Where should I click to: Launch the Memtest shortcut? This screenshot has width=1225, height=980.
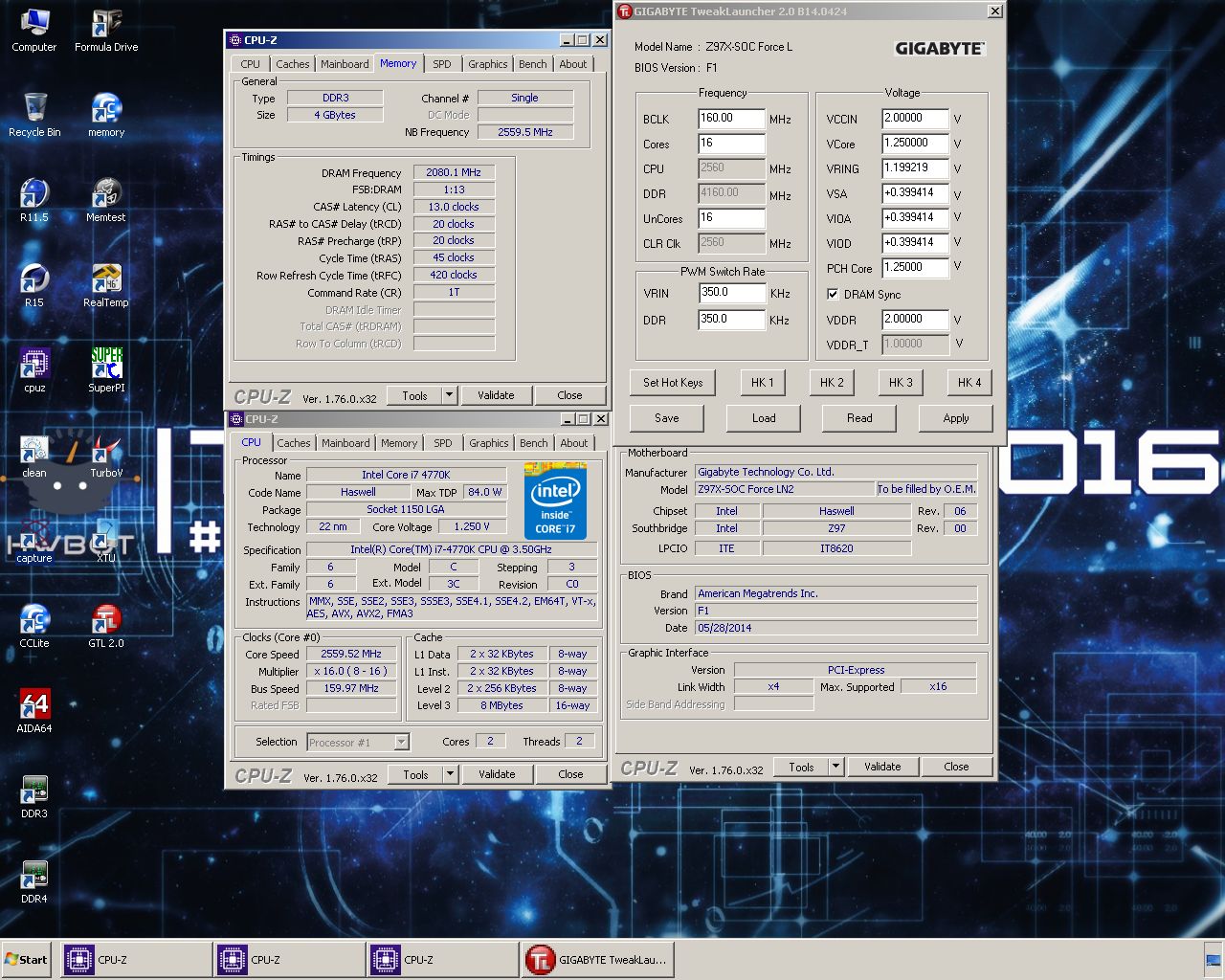click(106, 200)
